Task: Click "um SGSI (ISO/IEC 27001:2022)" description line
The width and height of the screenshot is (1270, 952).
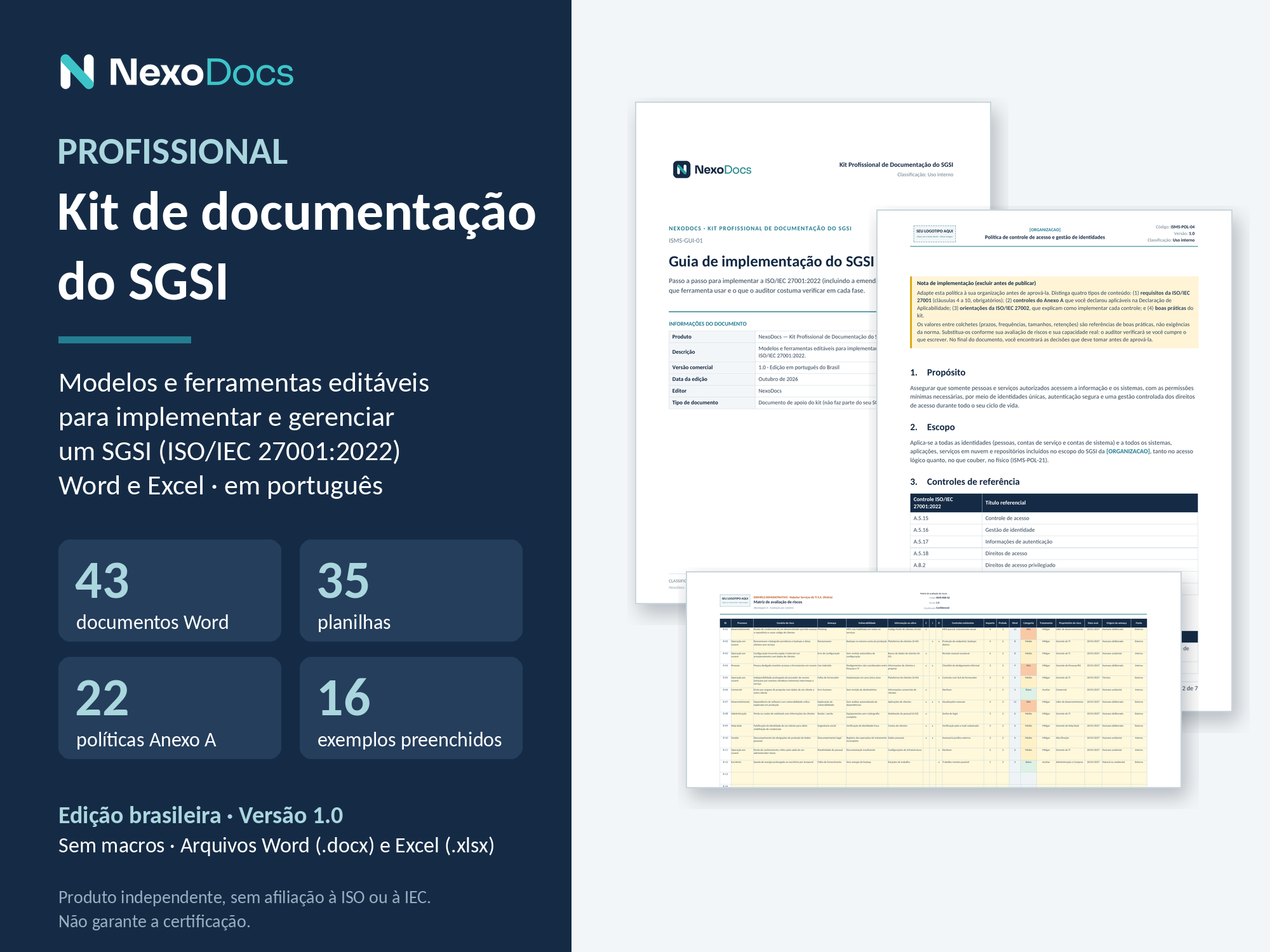Action: coord(229,451)
